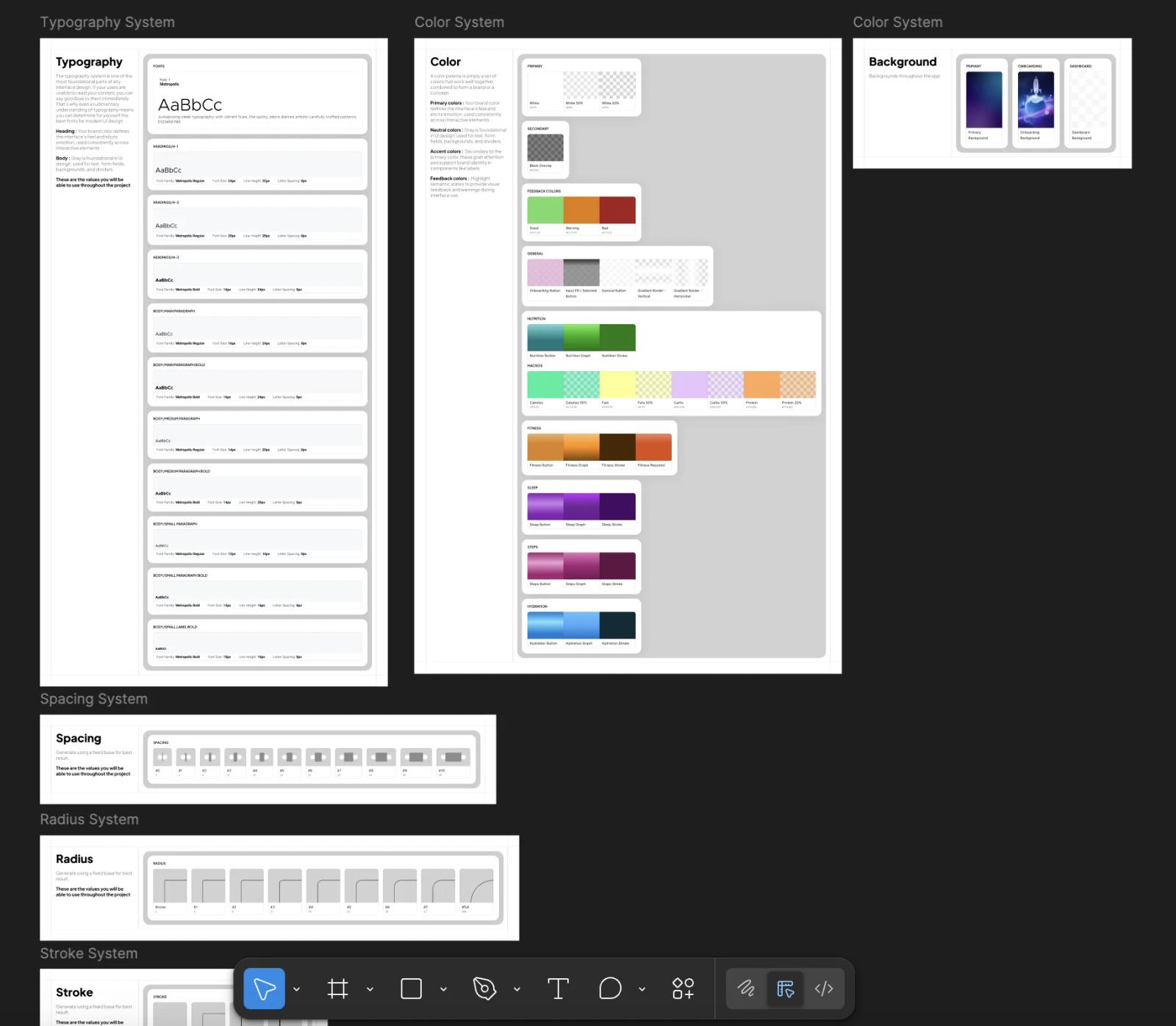Select the Sleep Stroke dark purple swatch
This screenshot has width=1176, height=1026.
pos(617,506)
